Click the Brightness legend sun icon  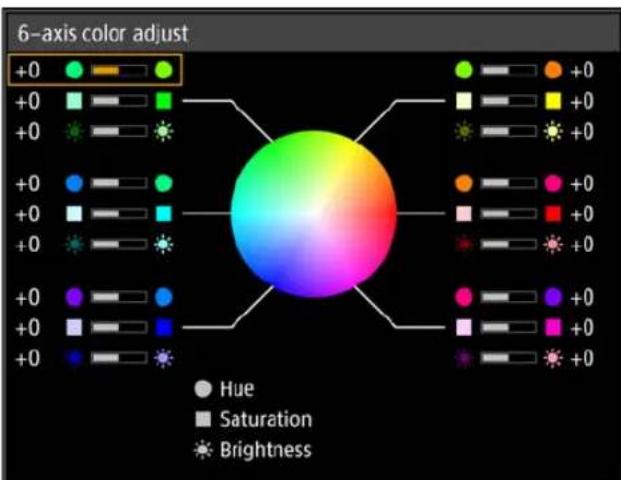203,450
